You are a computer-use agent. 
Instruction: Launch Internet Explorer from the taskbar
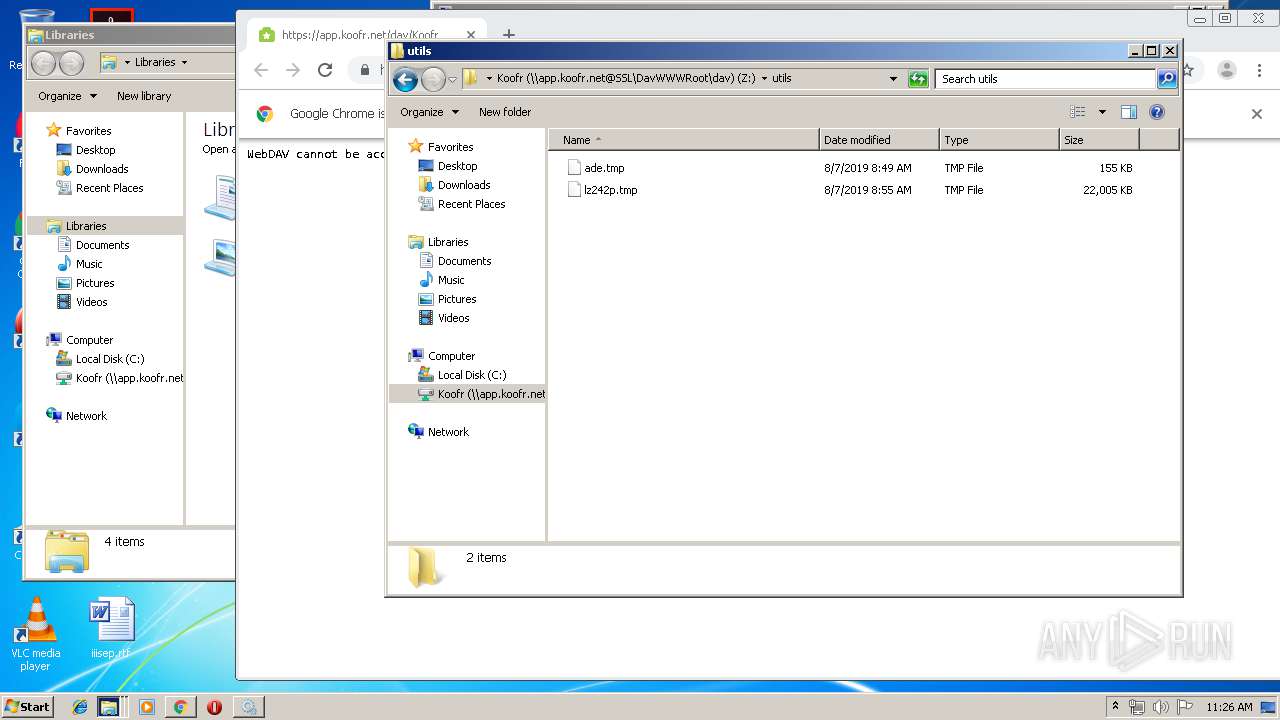80,707
